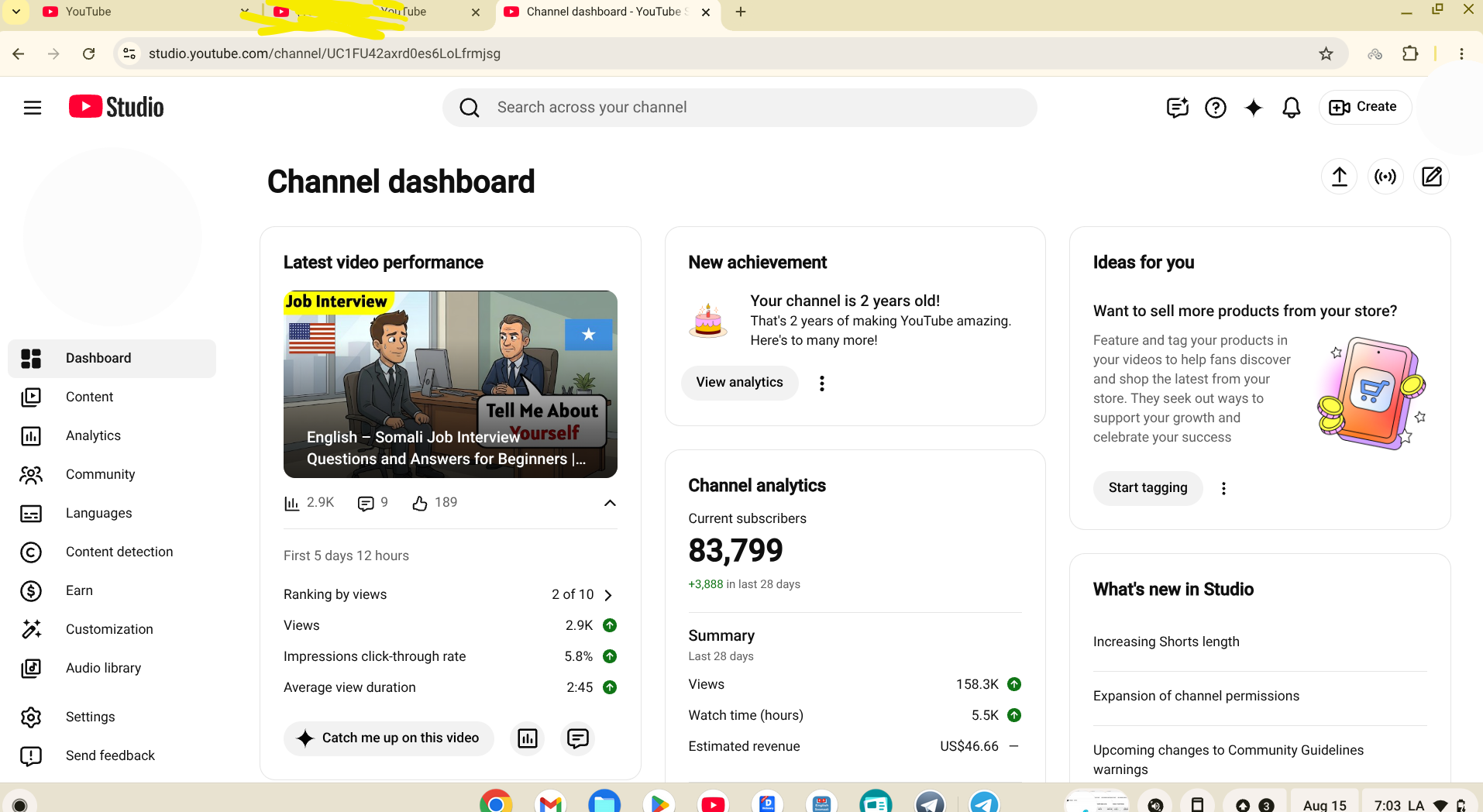Viewport: 1483px width, 812px height.
Task: Click the View analytics button
Action: [739, 383]
